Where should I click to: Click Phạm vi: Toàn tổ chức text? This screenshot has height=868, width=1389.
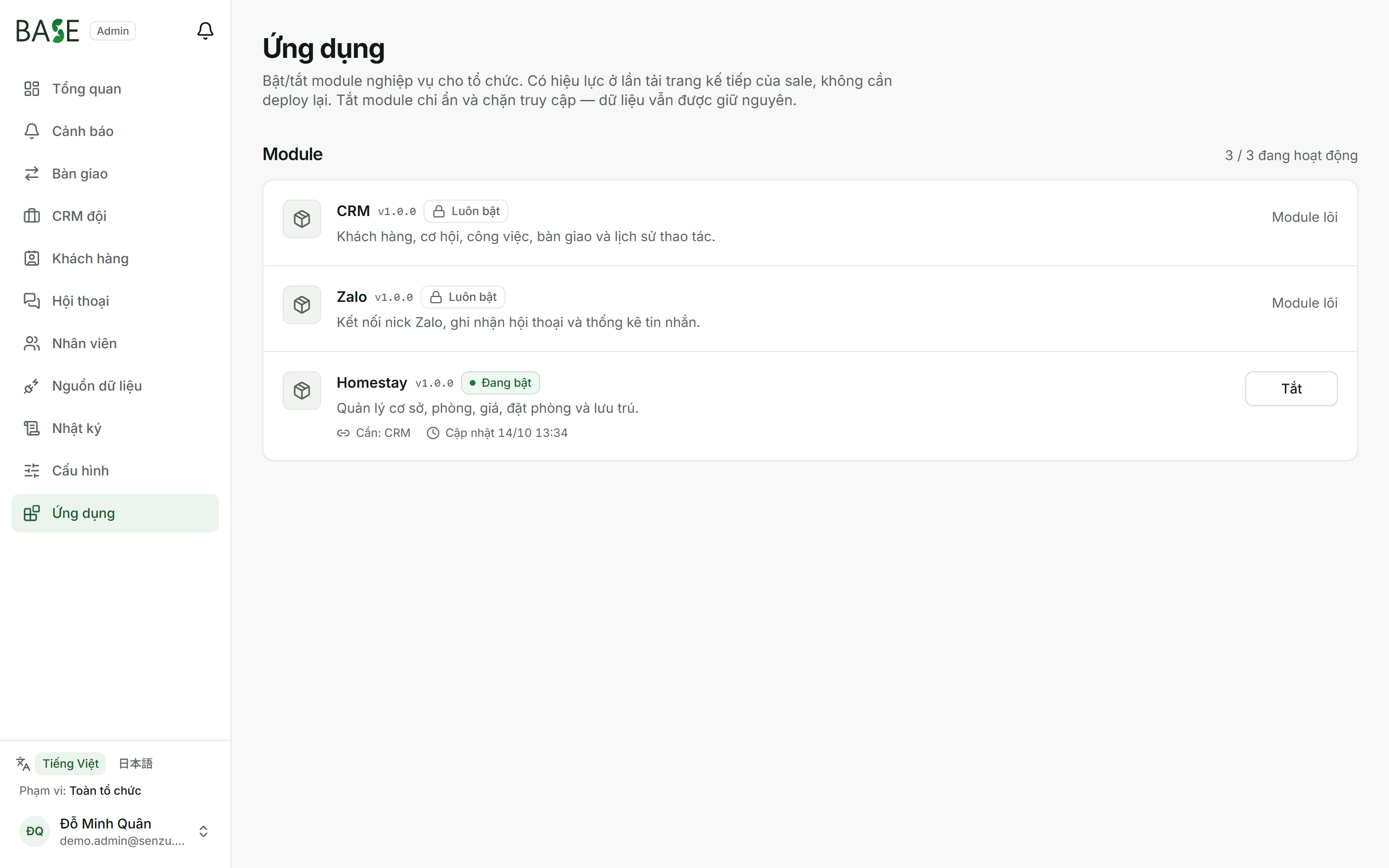point(81,790)
